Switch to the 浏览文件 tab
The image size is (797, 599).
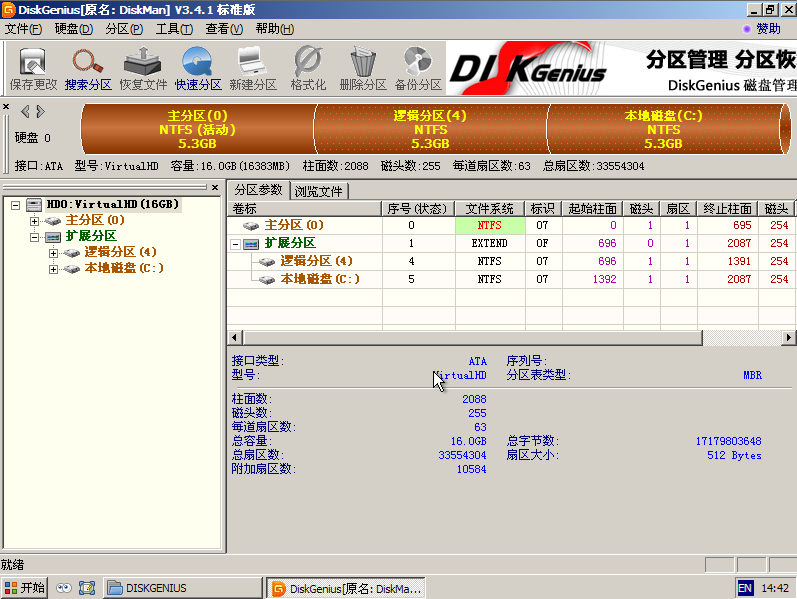pos(319,192)
